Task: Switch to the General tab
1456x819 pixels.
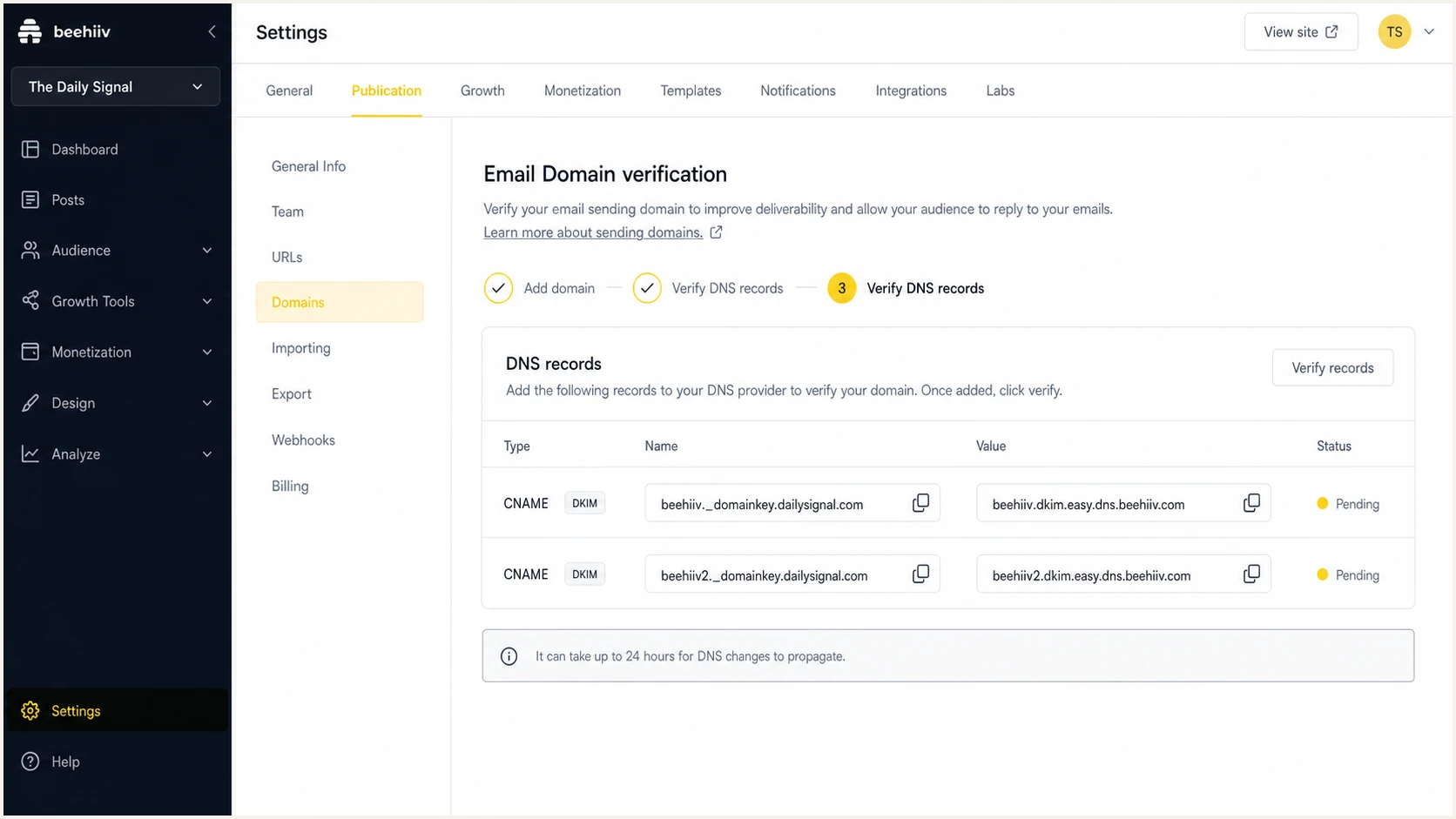Action: click(289, 91)
